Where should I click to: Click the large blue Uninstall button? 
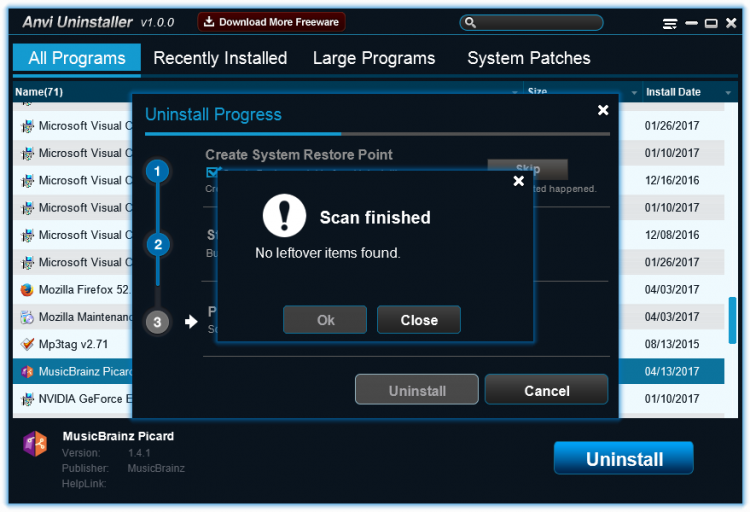(624, 458)
